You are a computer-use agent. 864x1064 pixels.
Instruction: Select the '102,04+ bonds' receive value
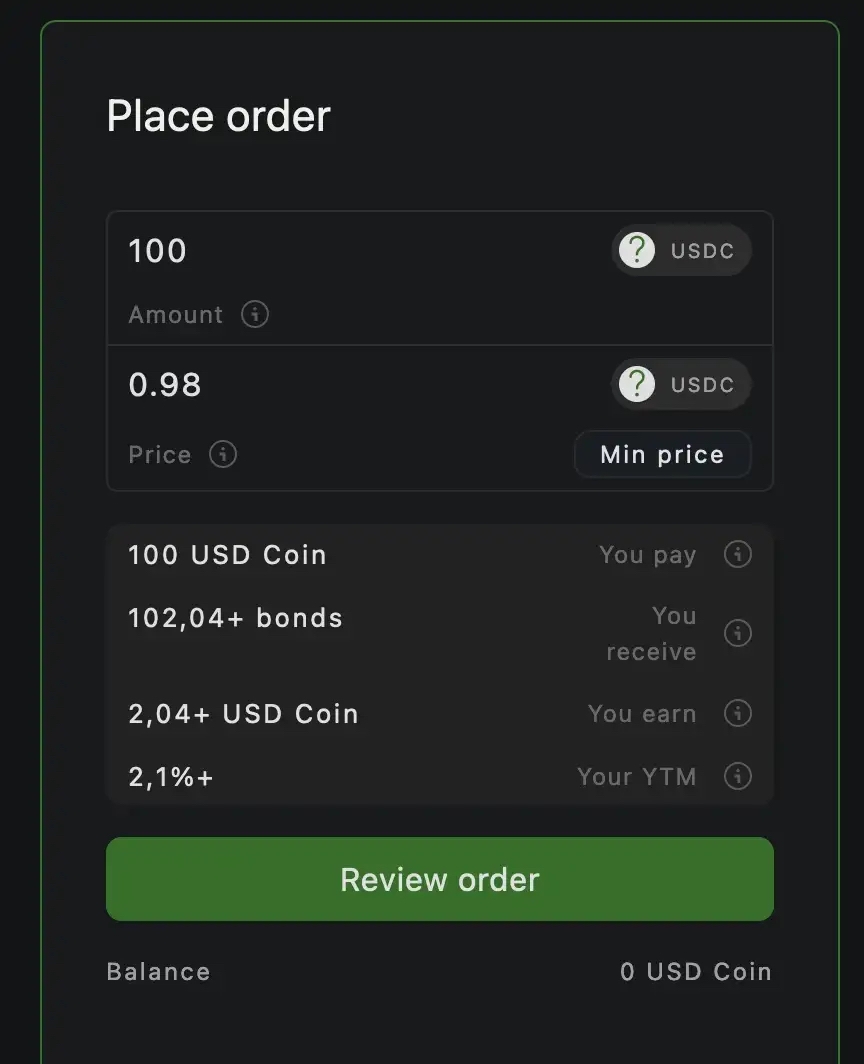click(x=235, y=618)
